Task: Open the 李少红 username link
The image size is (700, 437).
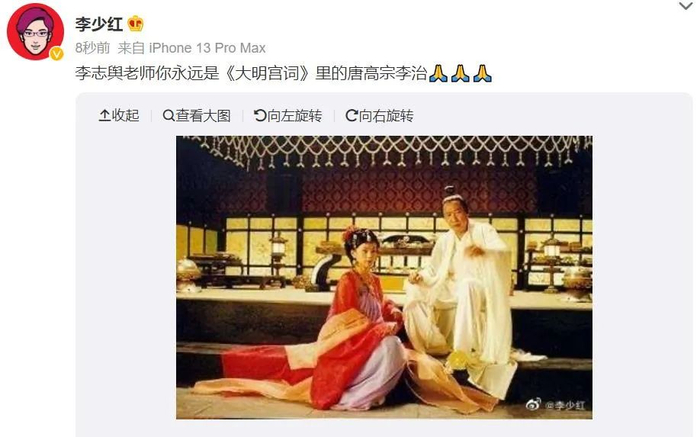Action: [99, 24]
